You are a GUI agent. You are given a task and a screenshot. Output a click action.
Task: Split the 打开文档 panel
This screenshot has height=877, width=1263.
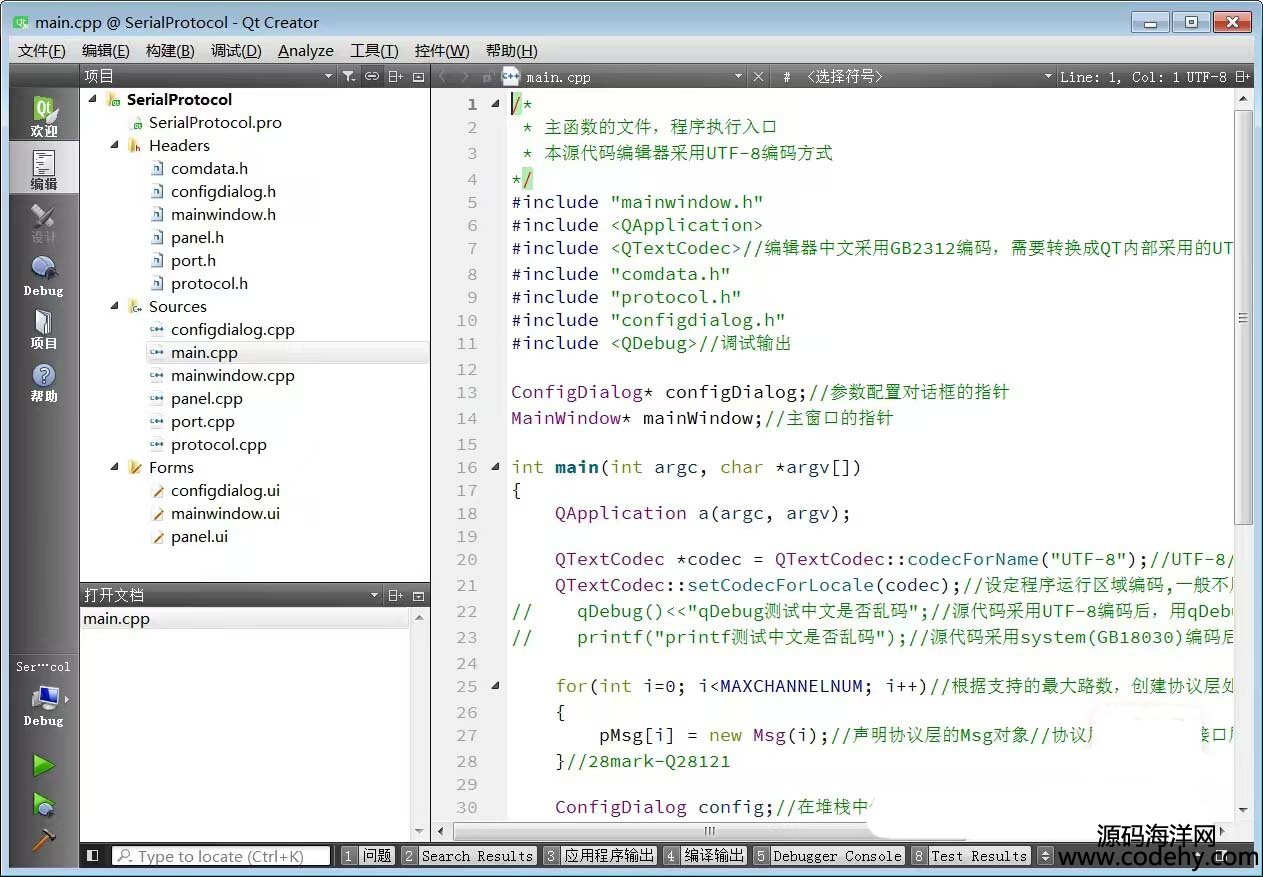(x=396, y=595)
